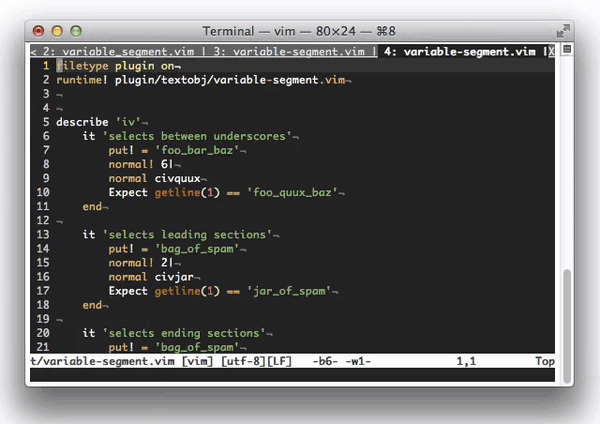This screenshot has width=600, height=424.
Task: Click line number 12 in gutter
Action: coord(43,220)
